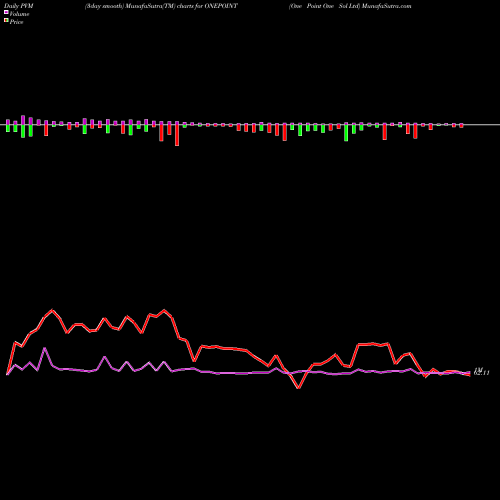Click the highest spike of the magenta volume line
500x500 pixels.
tap(45, 348)
